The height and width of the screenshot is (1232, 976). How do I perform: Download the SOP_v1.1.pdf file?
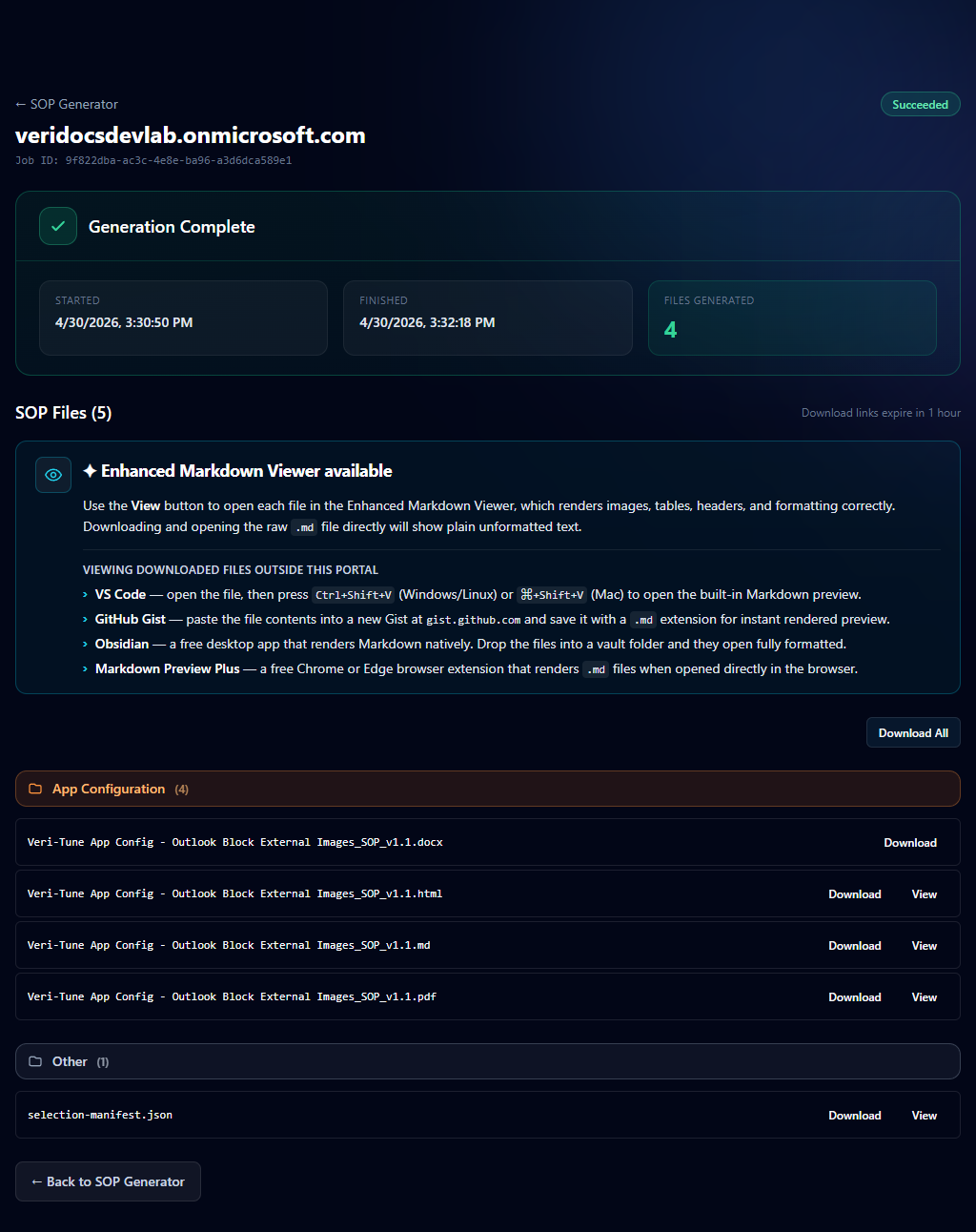point(855,997)
